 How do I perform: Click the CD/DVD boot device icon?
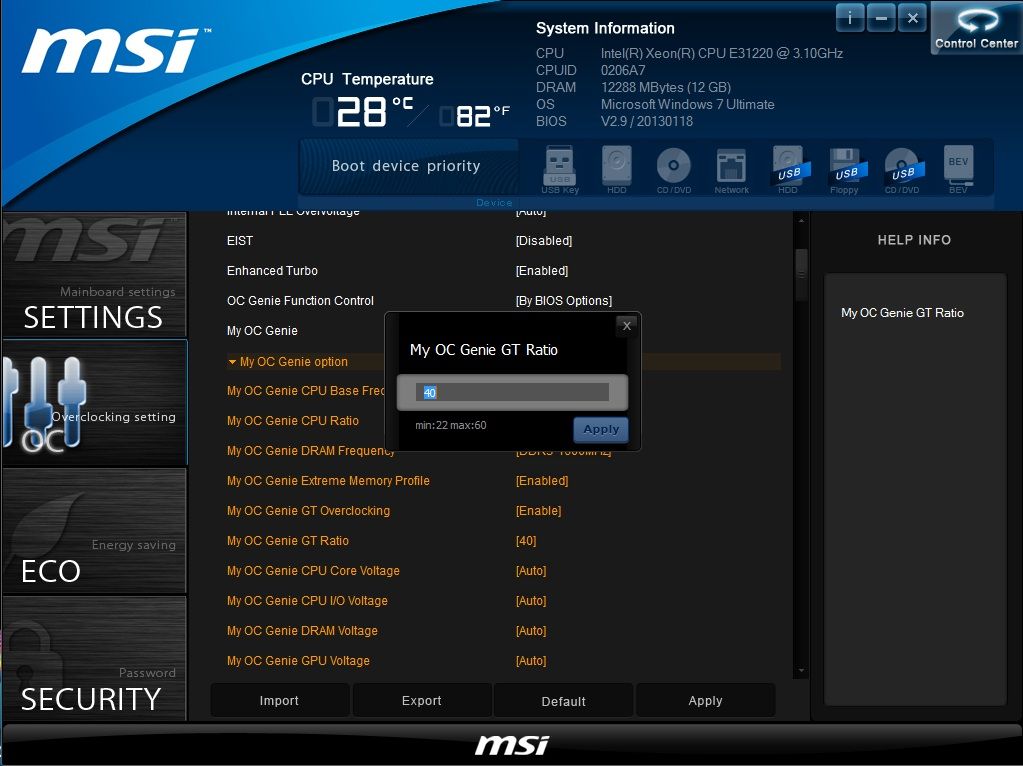click(x=673, y=170)
